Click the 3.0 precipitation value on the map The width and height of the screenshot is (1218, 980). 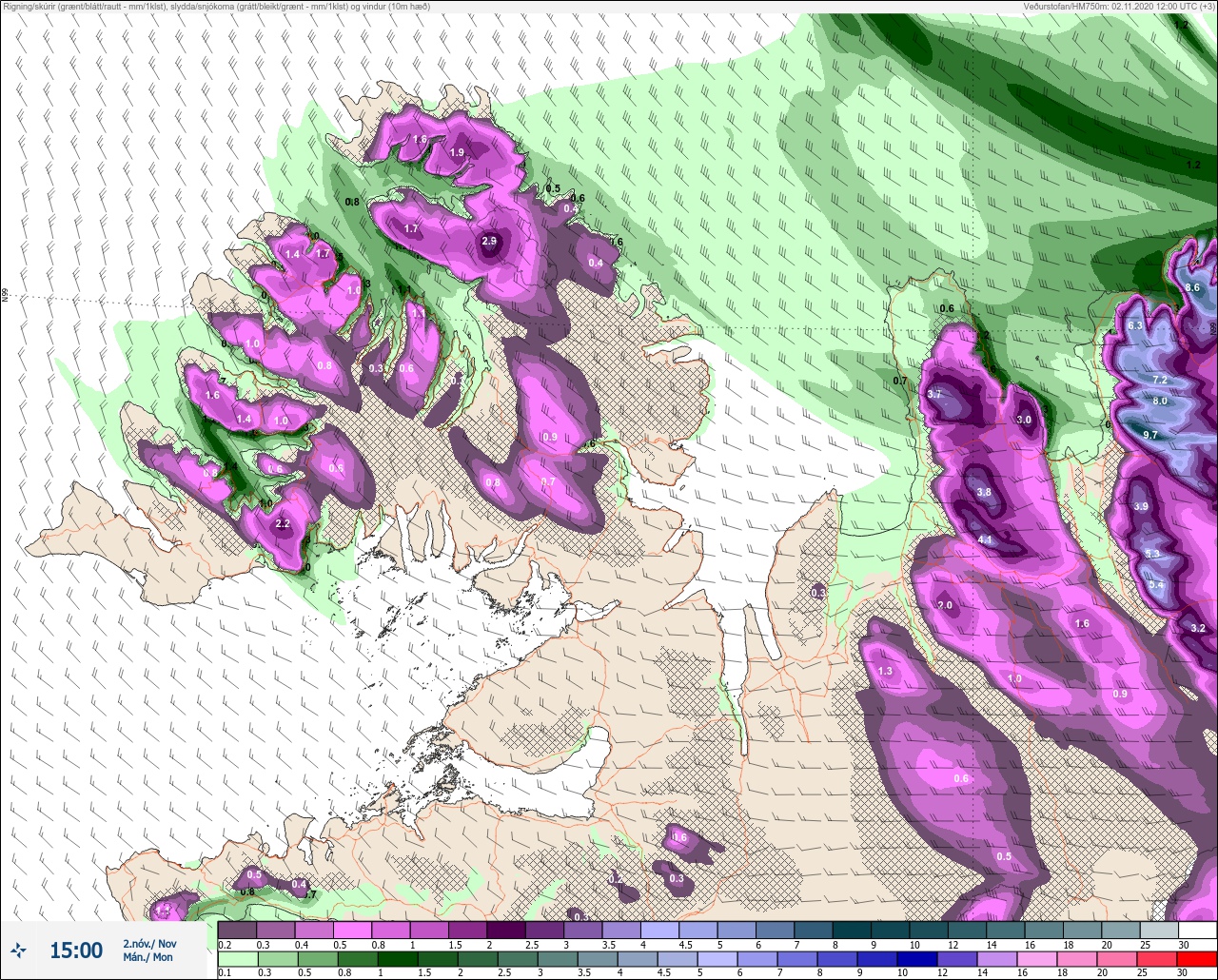pos(1024,420)
